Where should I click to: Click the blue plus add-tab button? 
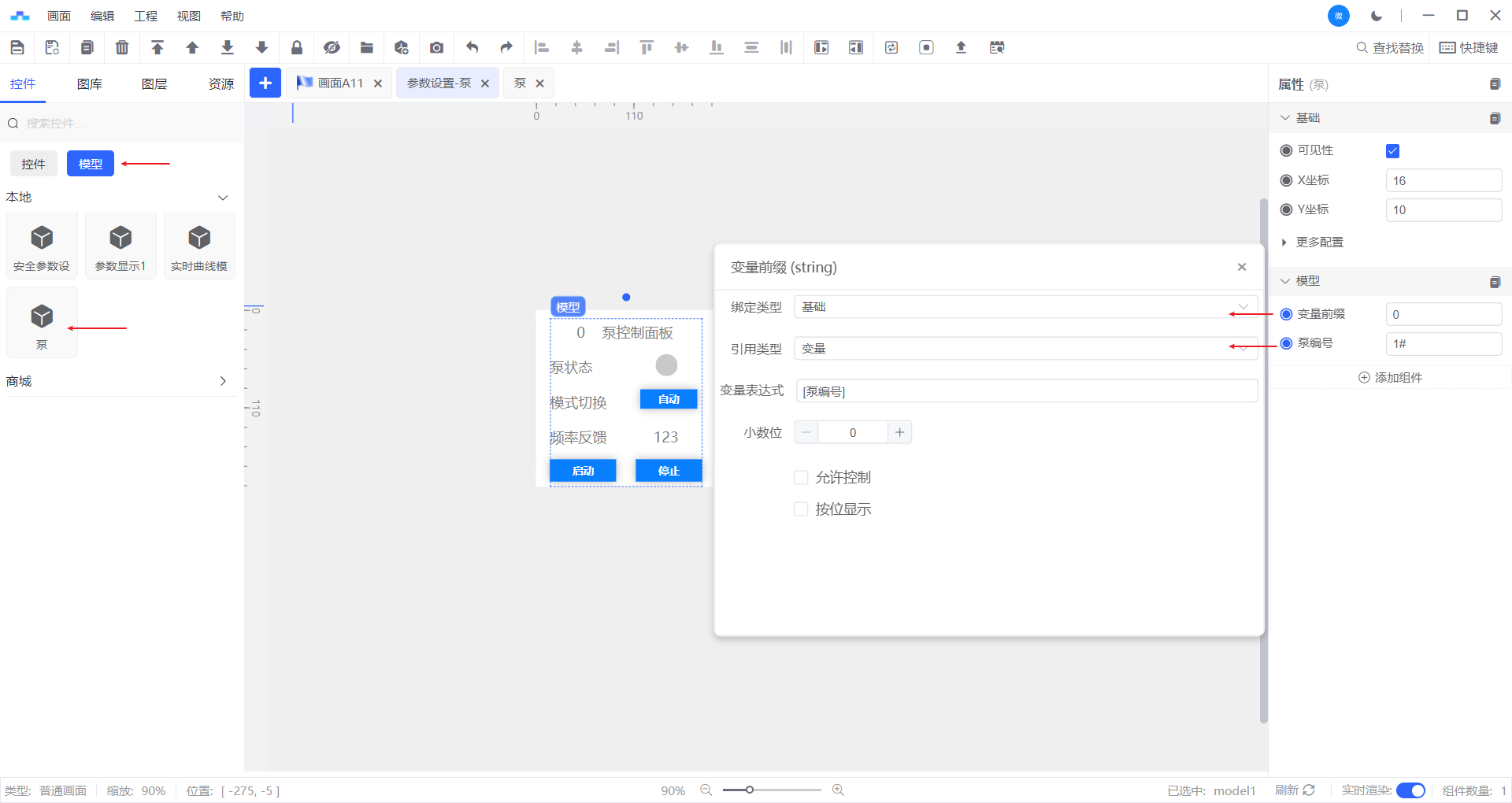(x=265, y=83)
